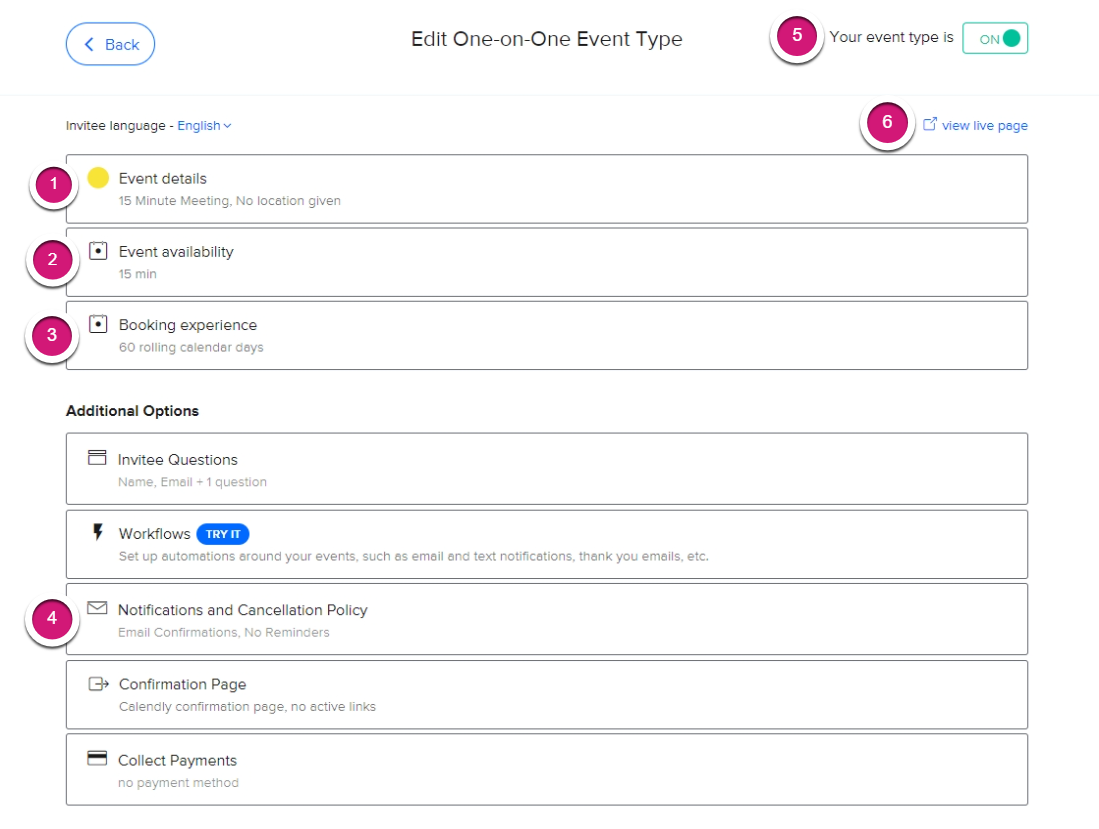1099x829 pixels.
Task: Click the Notifications envelope icon
Action: coord(97,608)
